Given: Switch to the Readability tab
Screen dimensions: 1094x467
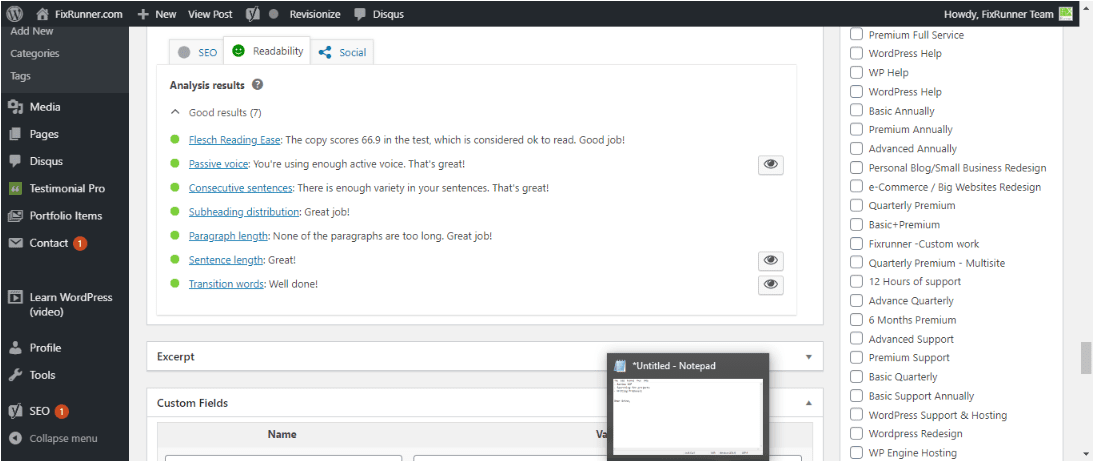Looking at the screenshot, I should click(268, 51).
